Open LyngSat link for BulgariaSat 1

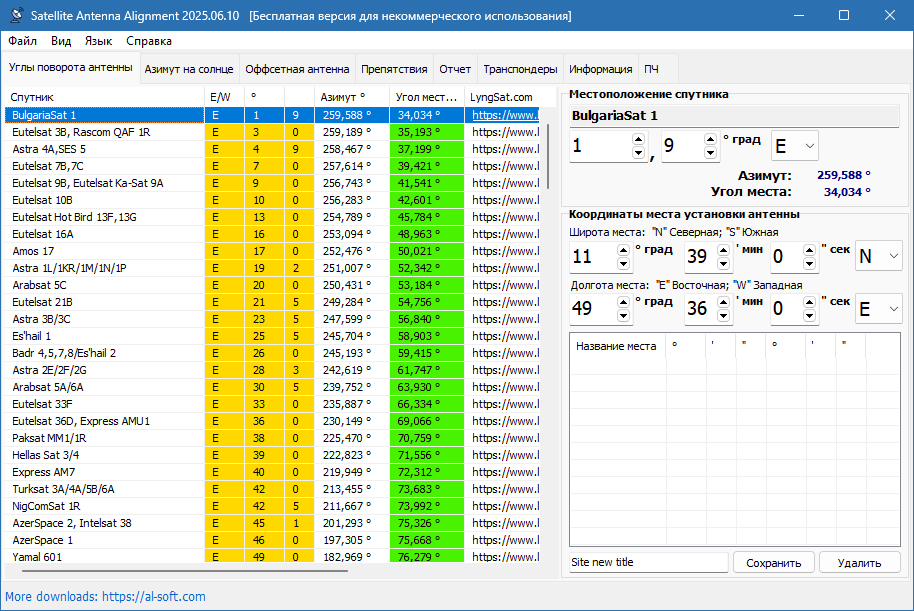[505, 115]
